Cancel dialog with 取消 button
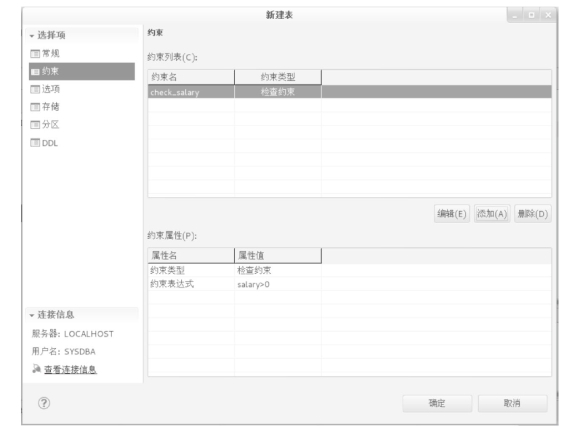Image resolution: width=583 pixels, height=433 pixels. (x=512, y=403)
